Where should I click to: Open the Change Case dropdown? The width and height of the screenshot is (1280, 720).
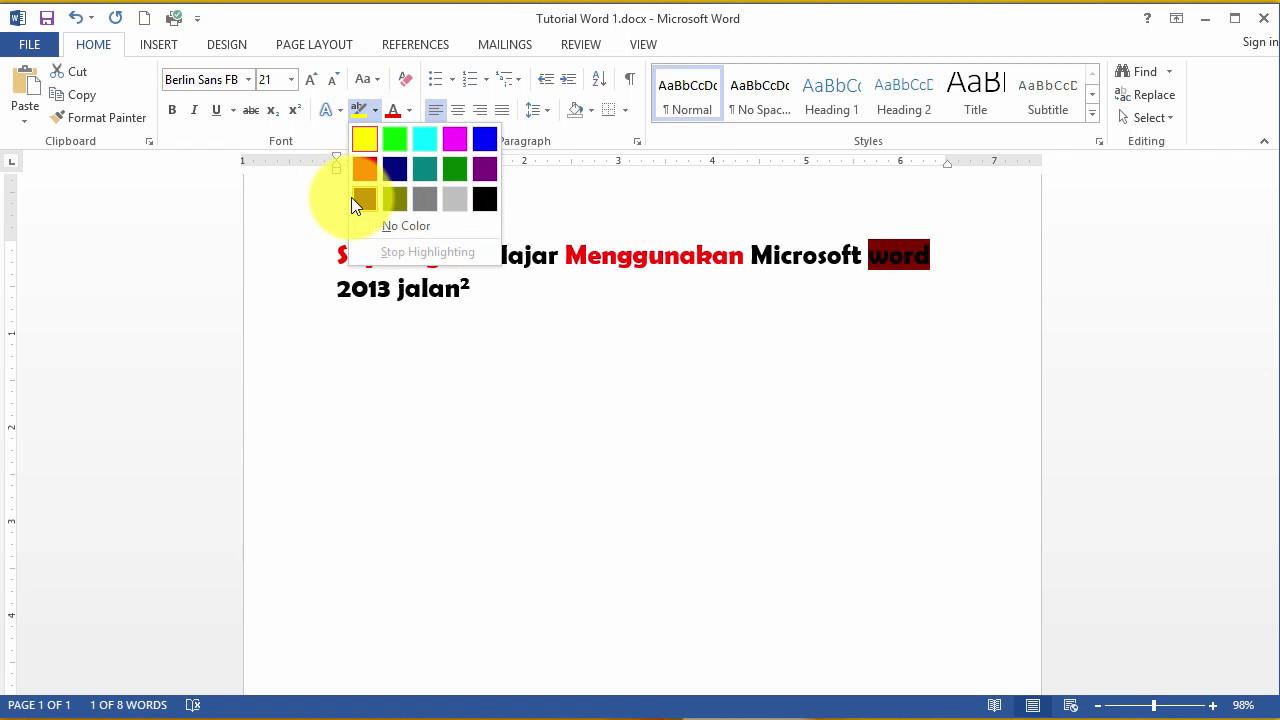point(367,79)
